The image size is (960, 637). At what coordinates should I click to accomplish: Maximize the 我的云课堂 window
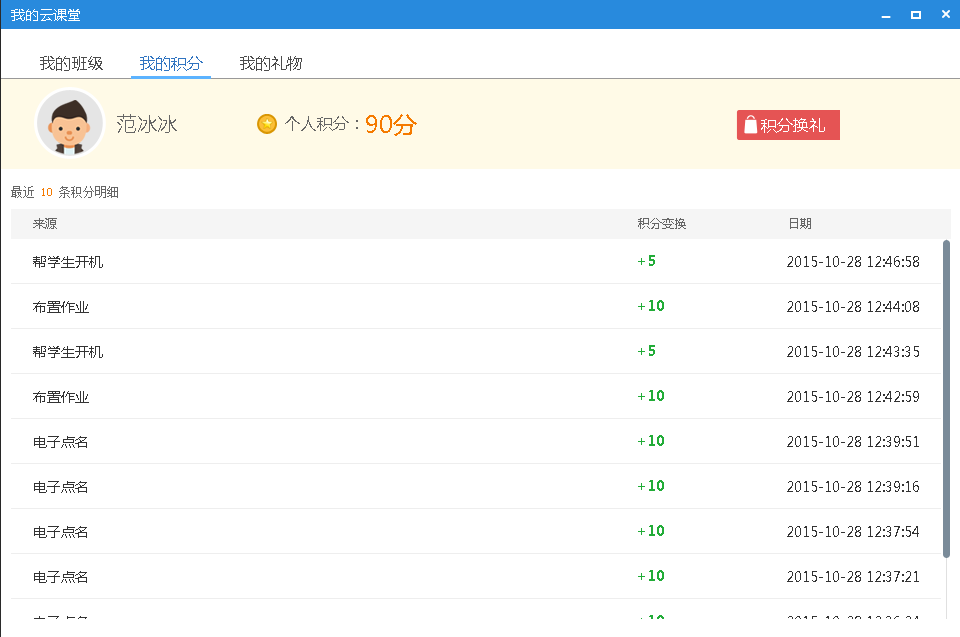(x=915, y=15)
